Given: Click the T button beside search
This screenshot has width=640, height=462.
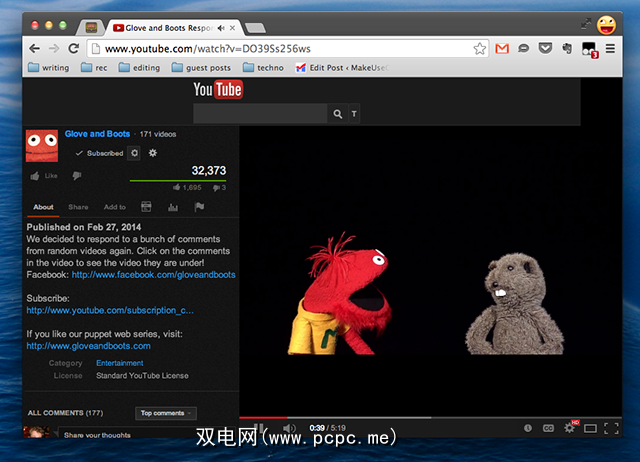Looking at the screenshot, I should pyautogui.click(x=354, y=113).
